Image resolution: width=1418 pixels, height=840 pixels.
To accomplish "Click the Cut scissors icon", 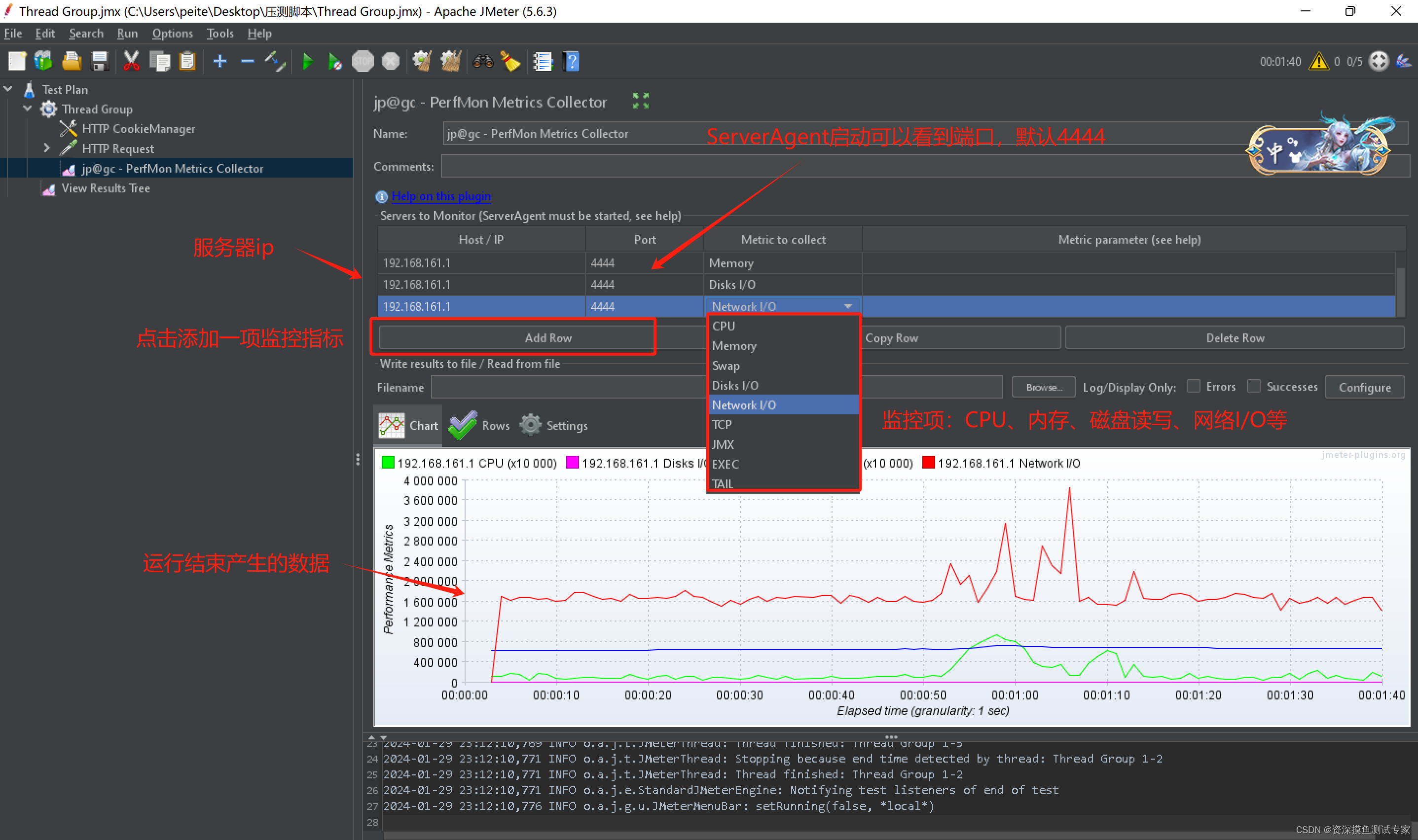I will (131, 61).
